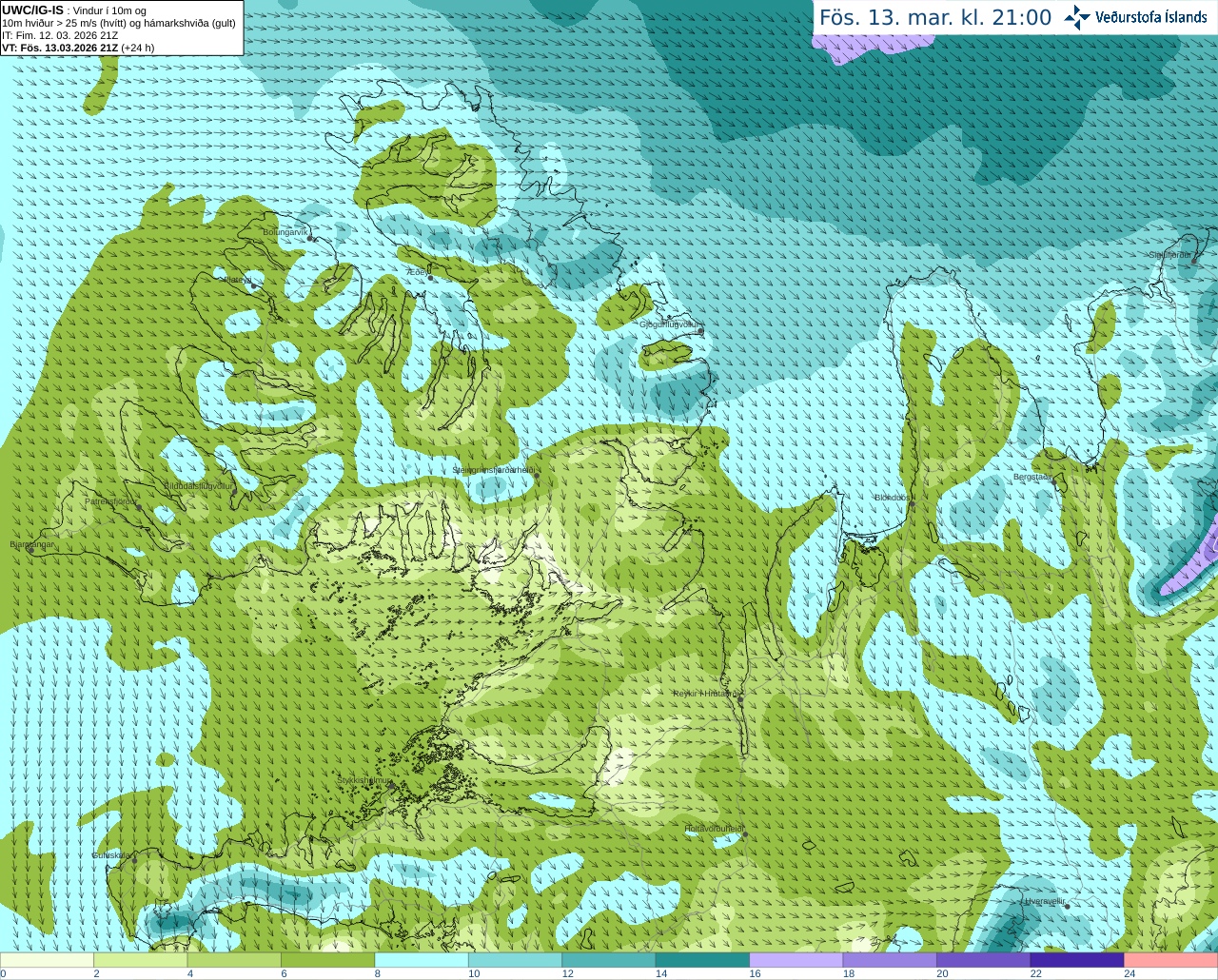This screenshot has width=1218, height=980.
Task: Select the Hveravellir station label
Action: pos(1044,901)
